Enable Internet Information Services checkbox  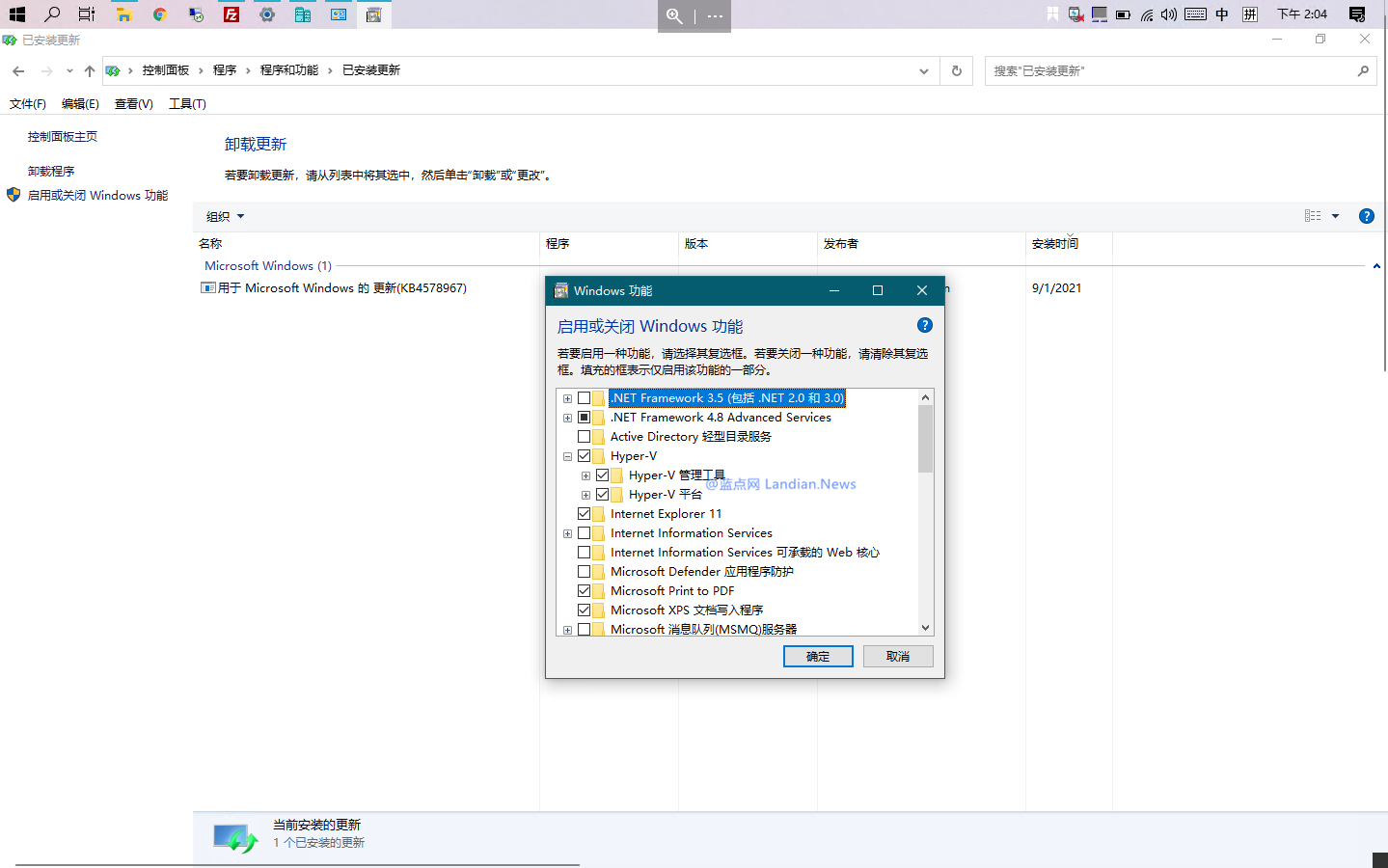click(584, 533)
